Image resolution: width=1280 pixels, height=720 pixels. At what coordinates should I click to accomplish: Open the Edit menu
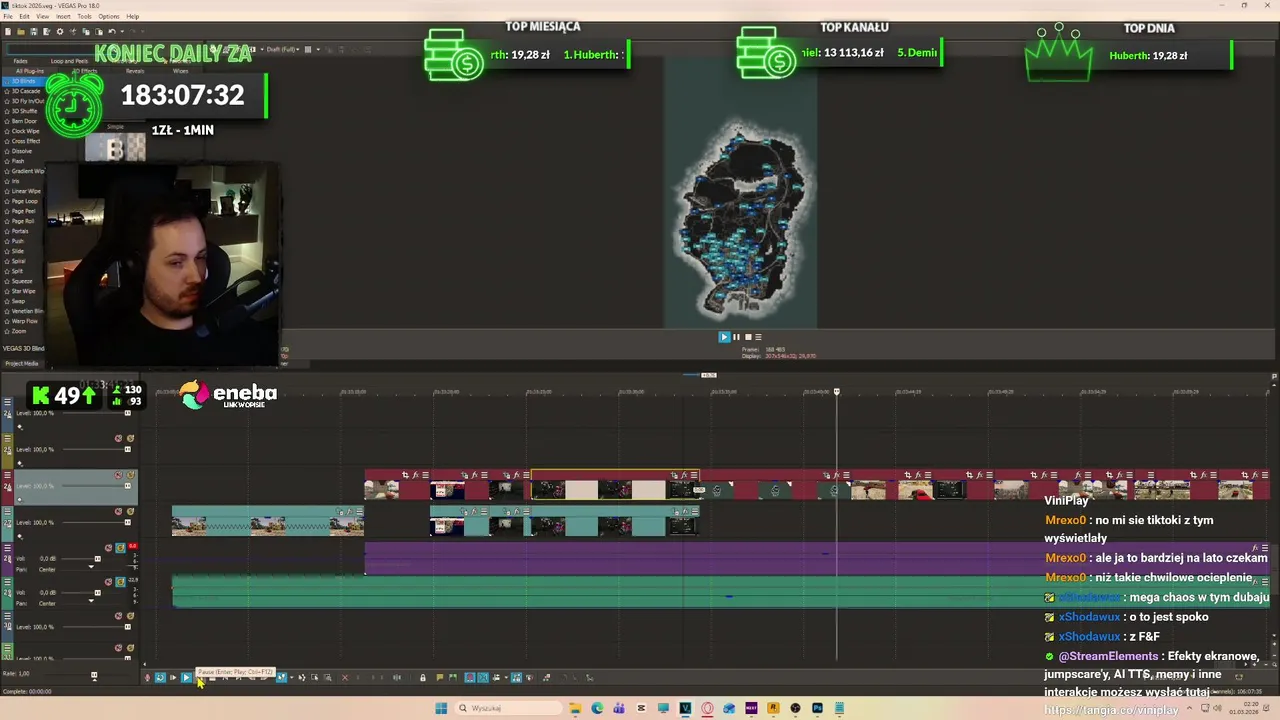pyautogui.click(x=24, y=16)
